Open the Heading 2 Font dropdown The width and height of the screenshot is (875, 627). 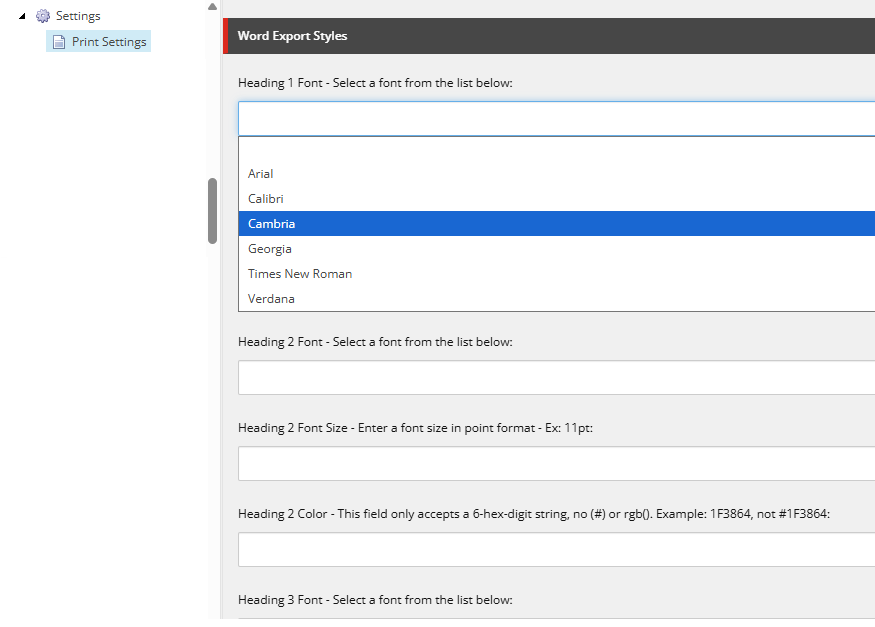(556, 378)
